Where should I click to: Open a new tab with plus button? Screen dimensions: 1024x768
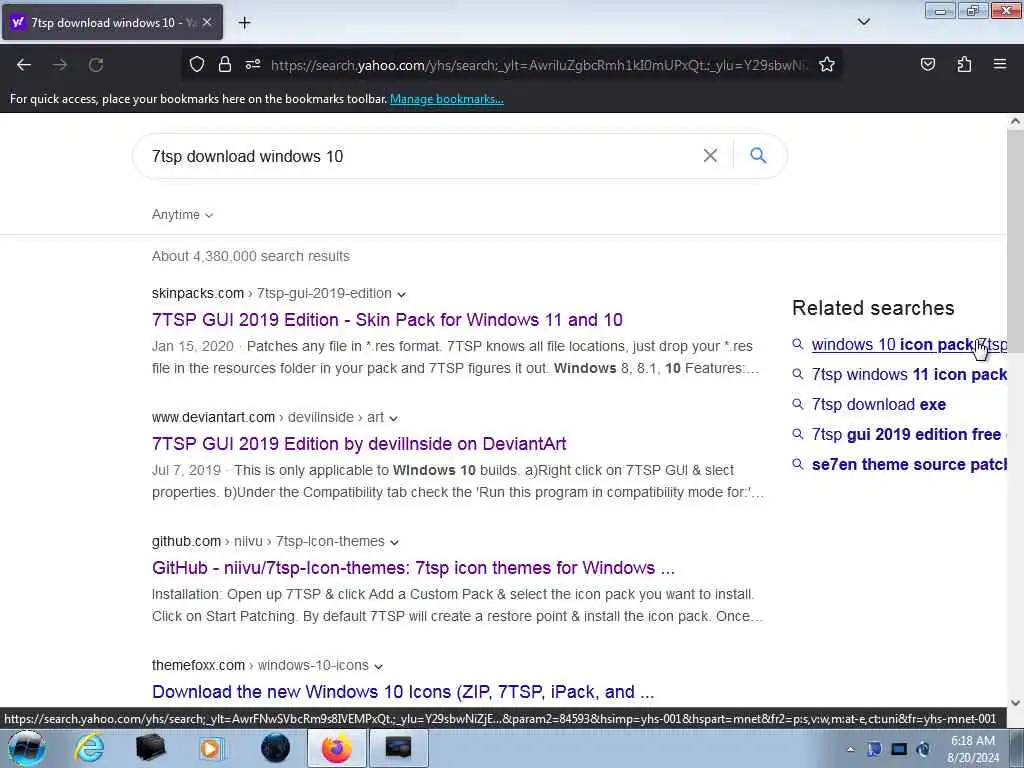point(244,23)
